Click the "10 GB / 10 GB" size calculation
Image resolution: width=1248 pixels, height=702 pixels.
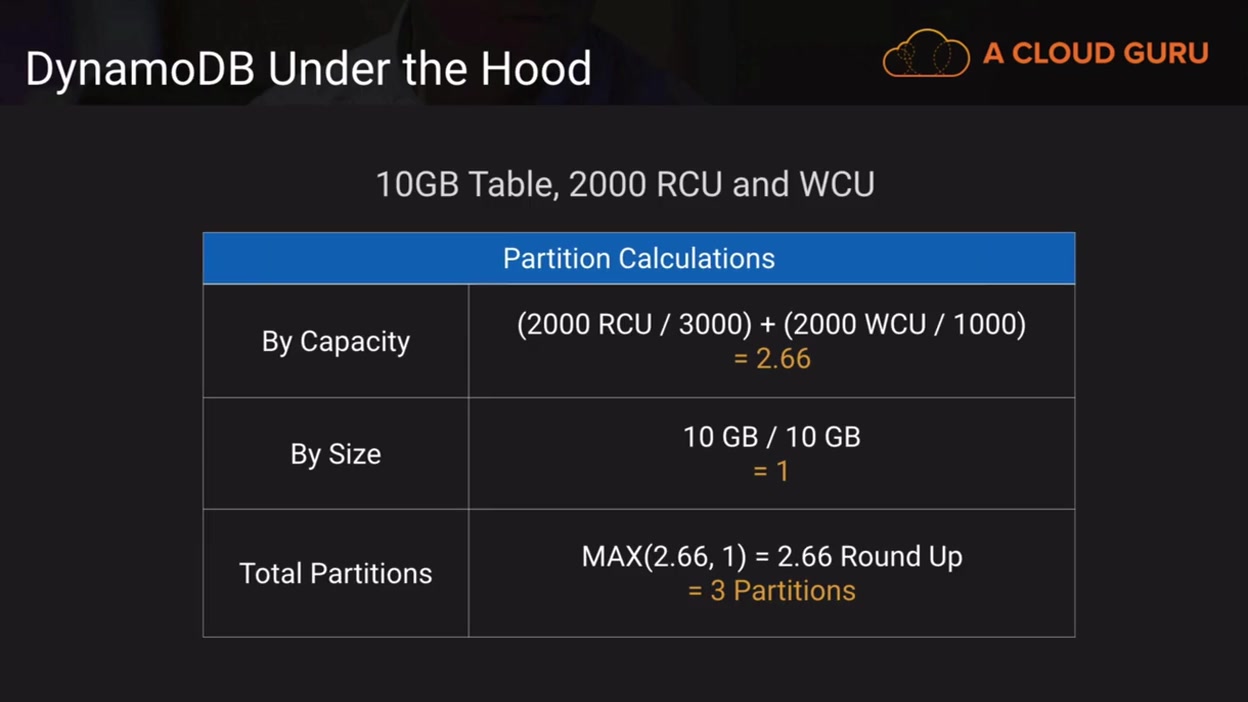pos(771,437)
